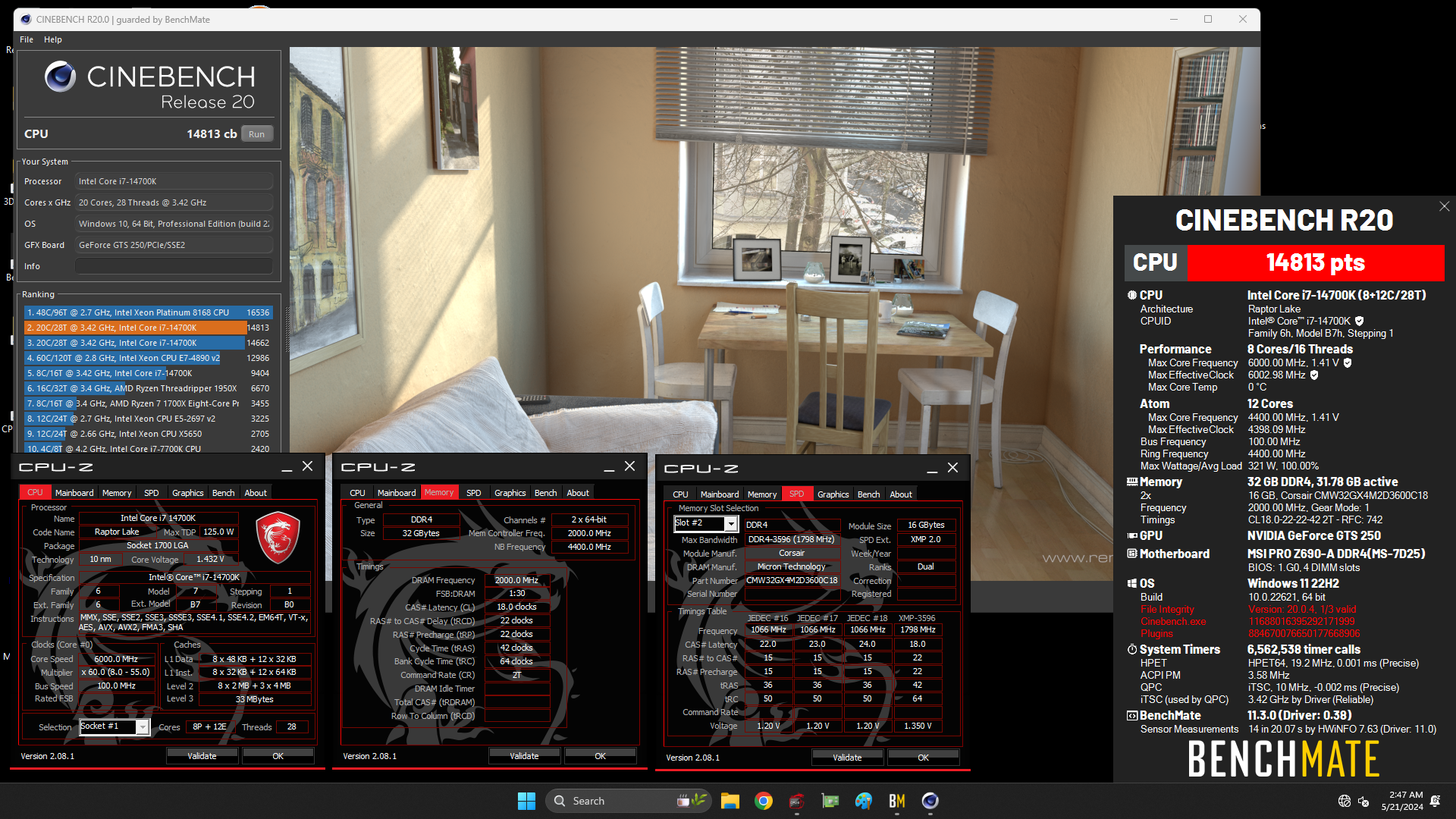The width and height of the screenshot is (1456, 819).
Task: Select ranking row Ryzen Threadripper 1950X
Action: [149, 388]
